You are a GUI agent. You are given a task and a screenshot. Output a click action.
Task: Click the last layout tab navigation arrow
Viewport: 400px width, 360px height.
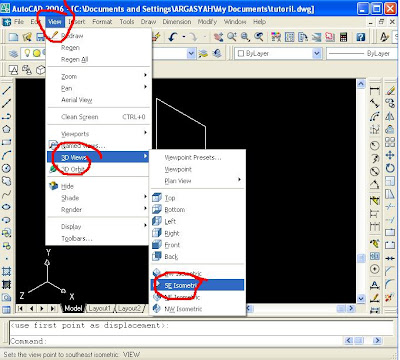(x=52, y=308)
